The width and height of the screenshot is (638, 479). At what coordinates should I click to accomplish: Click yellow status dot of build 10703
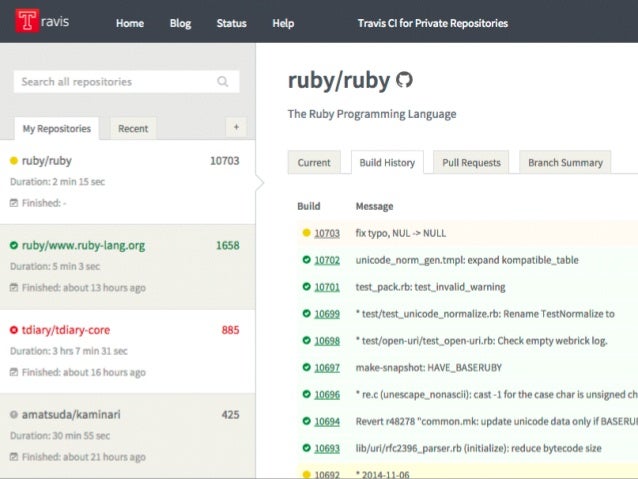306,233
